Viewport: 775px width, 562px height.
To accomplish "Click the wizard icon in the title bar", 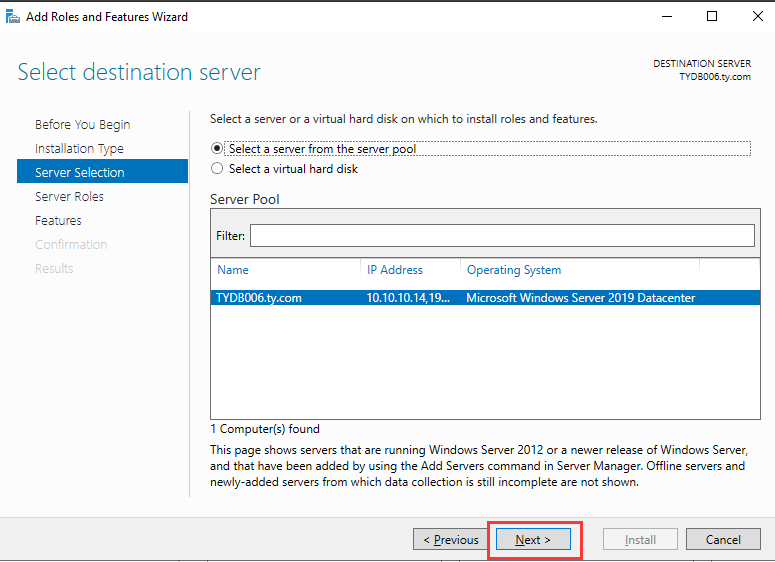I will [13, 16].
